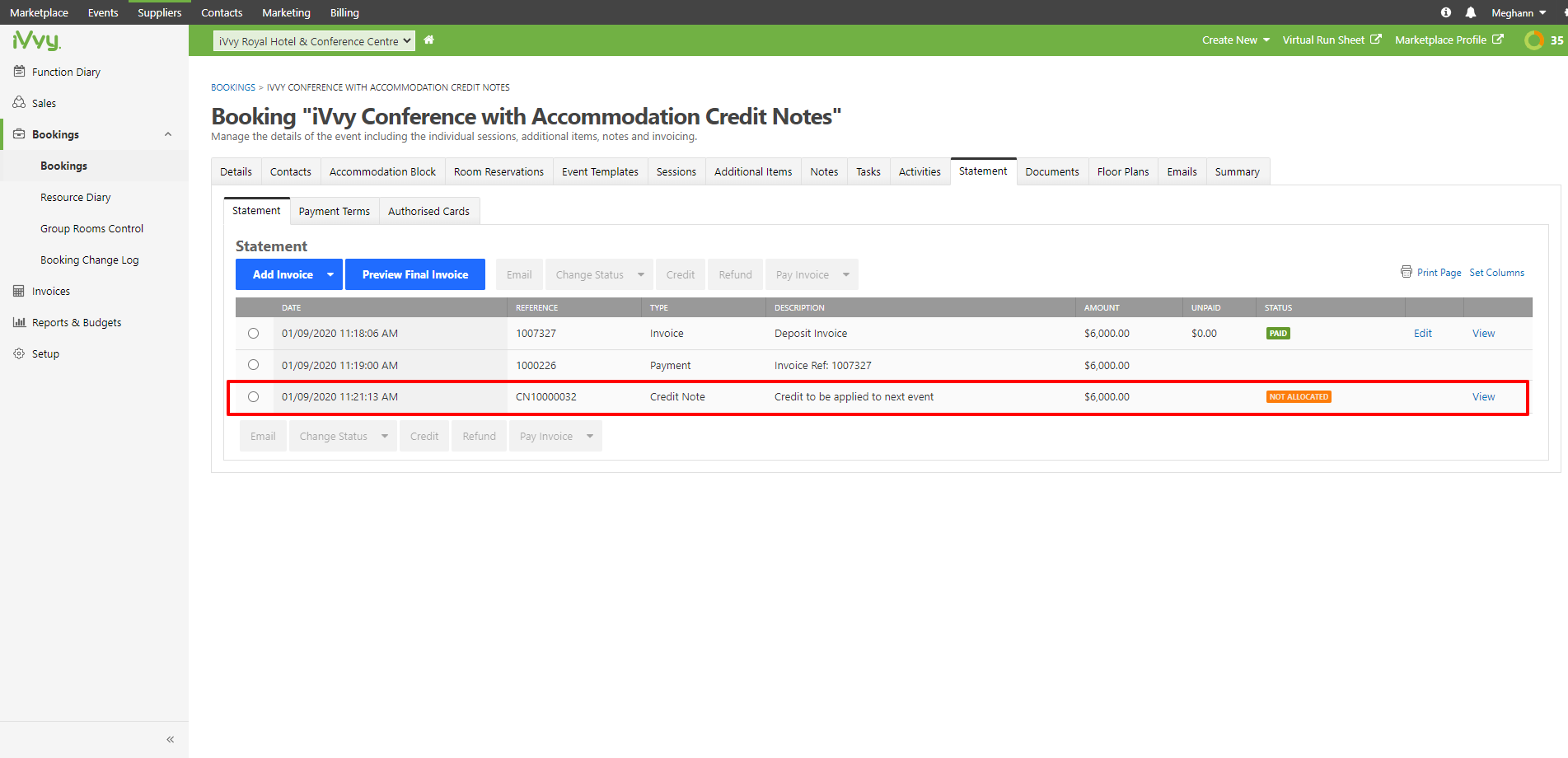Open the Documents tab
Screen dimensions: 1568x758
[x=1052, y=171]
